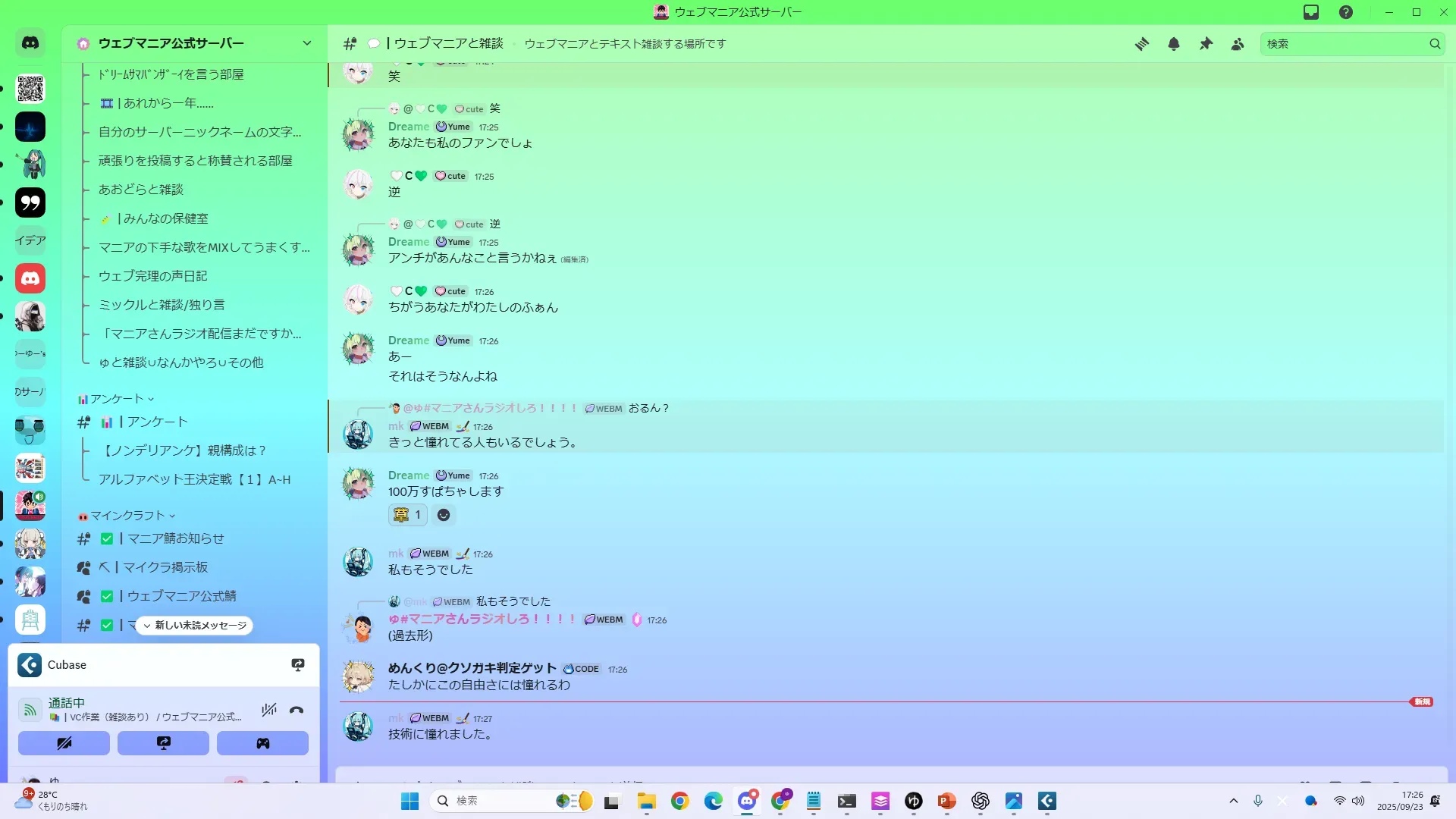The width and height of the screenshot is (1456, 819).
Task: Open the Discord direct messages home icon
Action: 30,43
